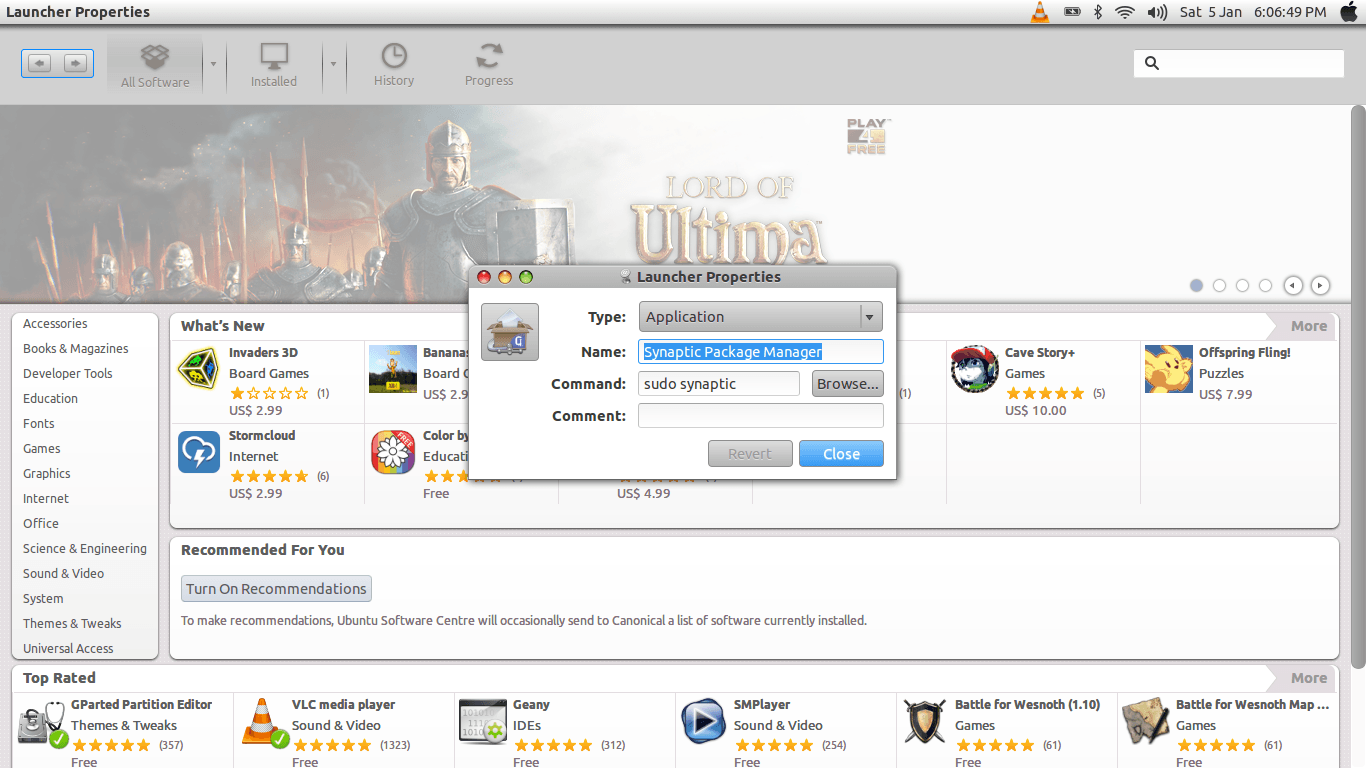Open the Games category
This screenshot has width=1366, height=768.
coord(42,449)
